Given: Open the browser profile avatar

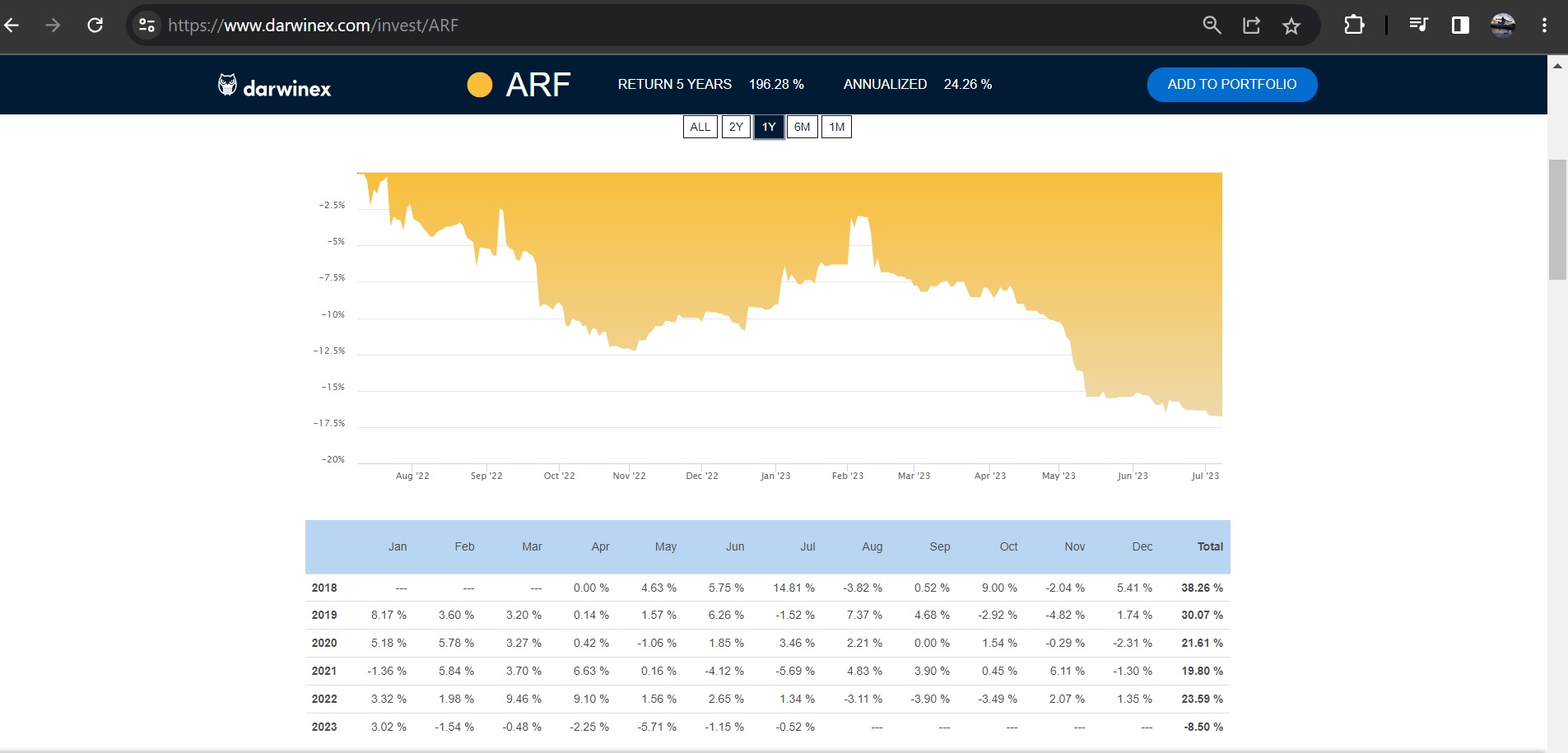Looking at the screenshot, I should pos(1502,26).
